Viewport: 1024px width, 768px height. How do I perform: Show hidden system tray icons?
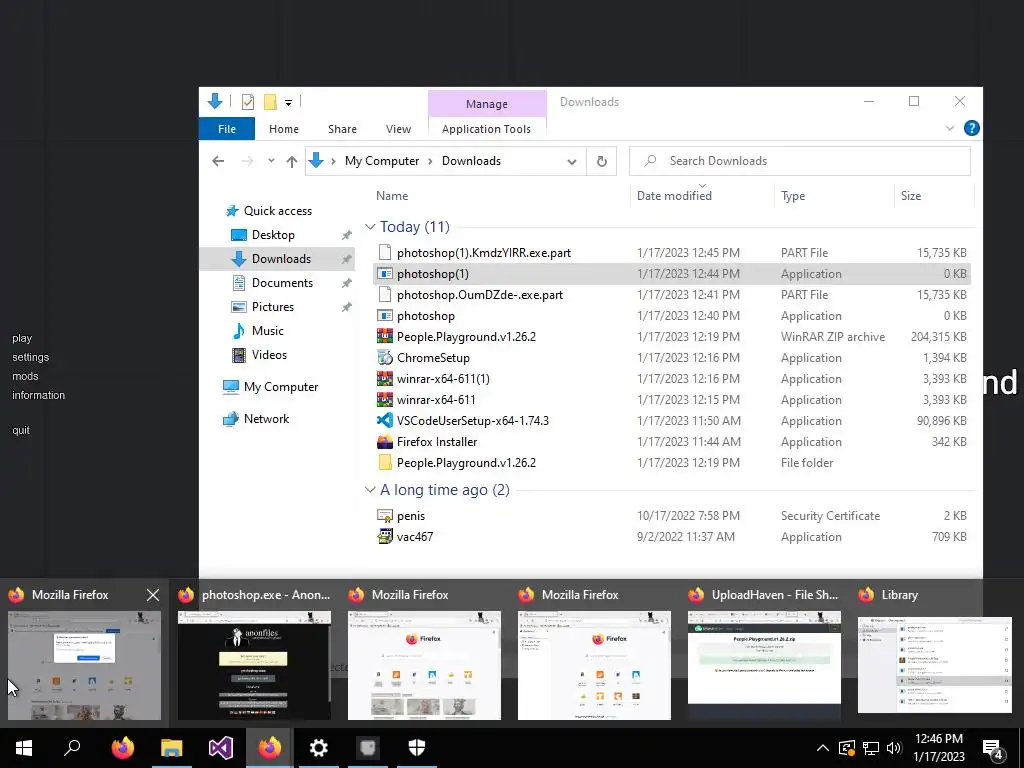coord(823,748)
